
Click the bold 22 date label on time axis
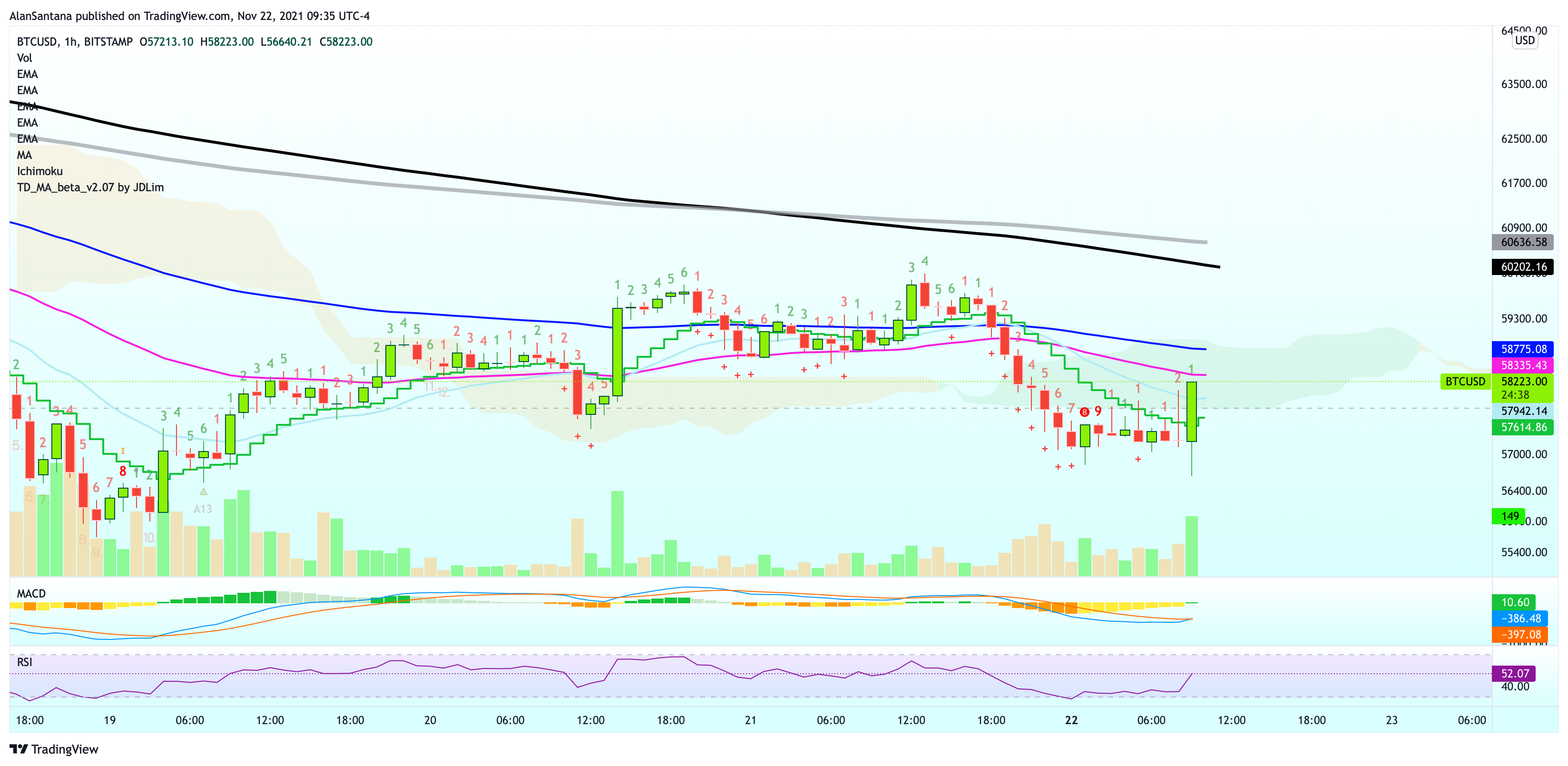pyautogui.click(x=1071, y=720)
